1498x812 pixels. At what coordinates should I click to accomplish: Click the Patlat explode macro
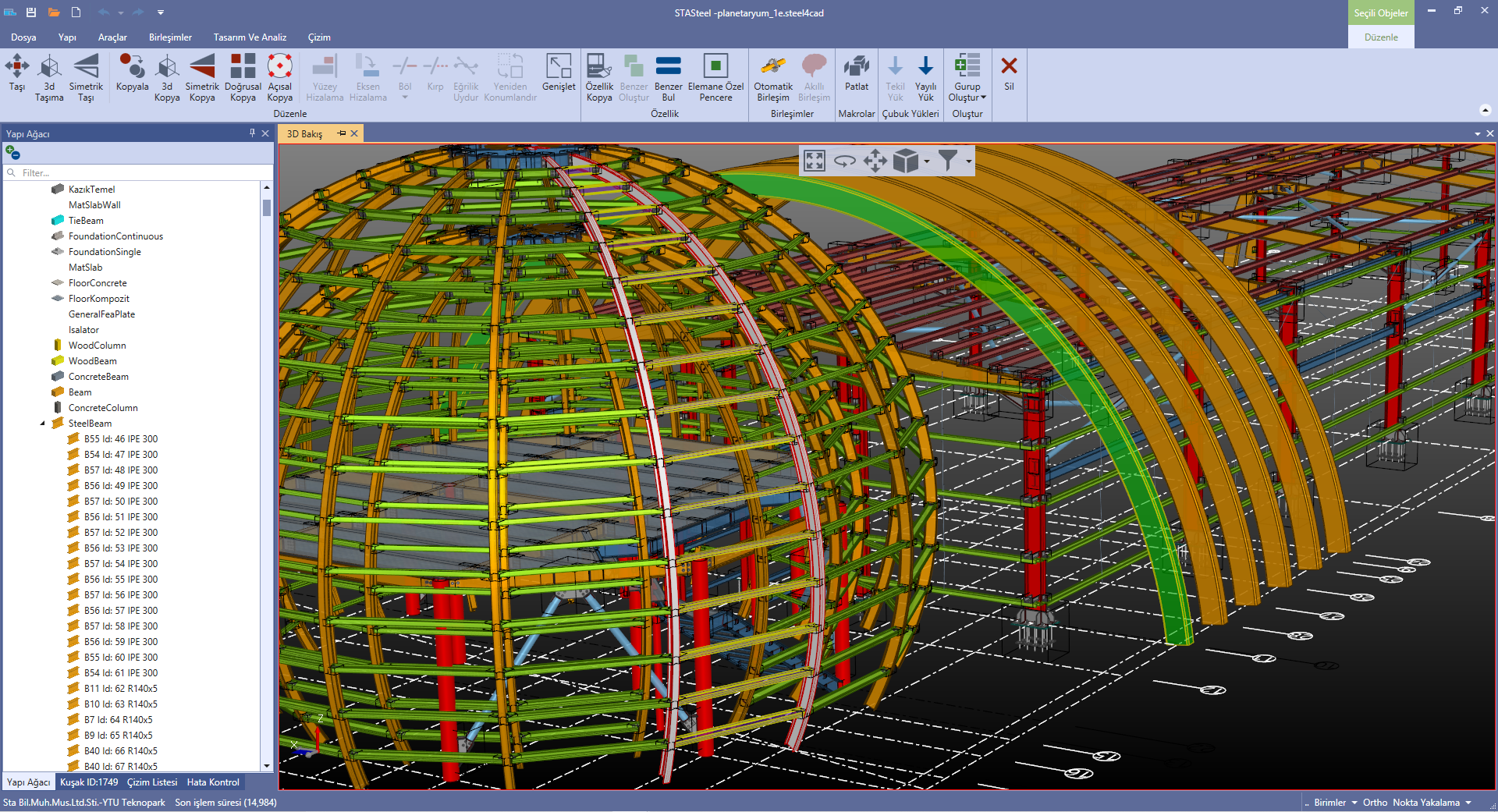(x=857, y=73)
